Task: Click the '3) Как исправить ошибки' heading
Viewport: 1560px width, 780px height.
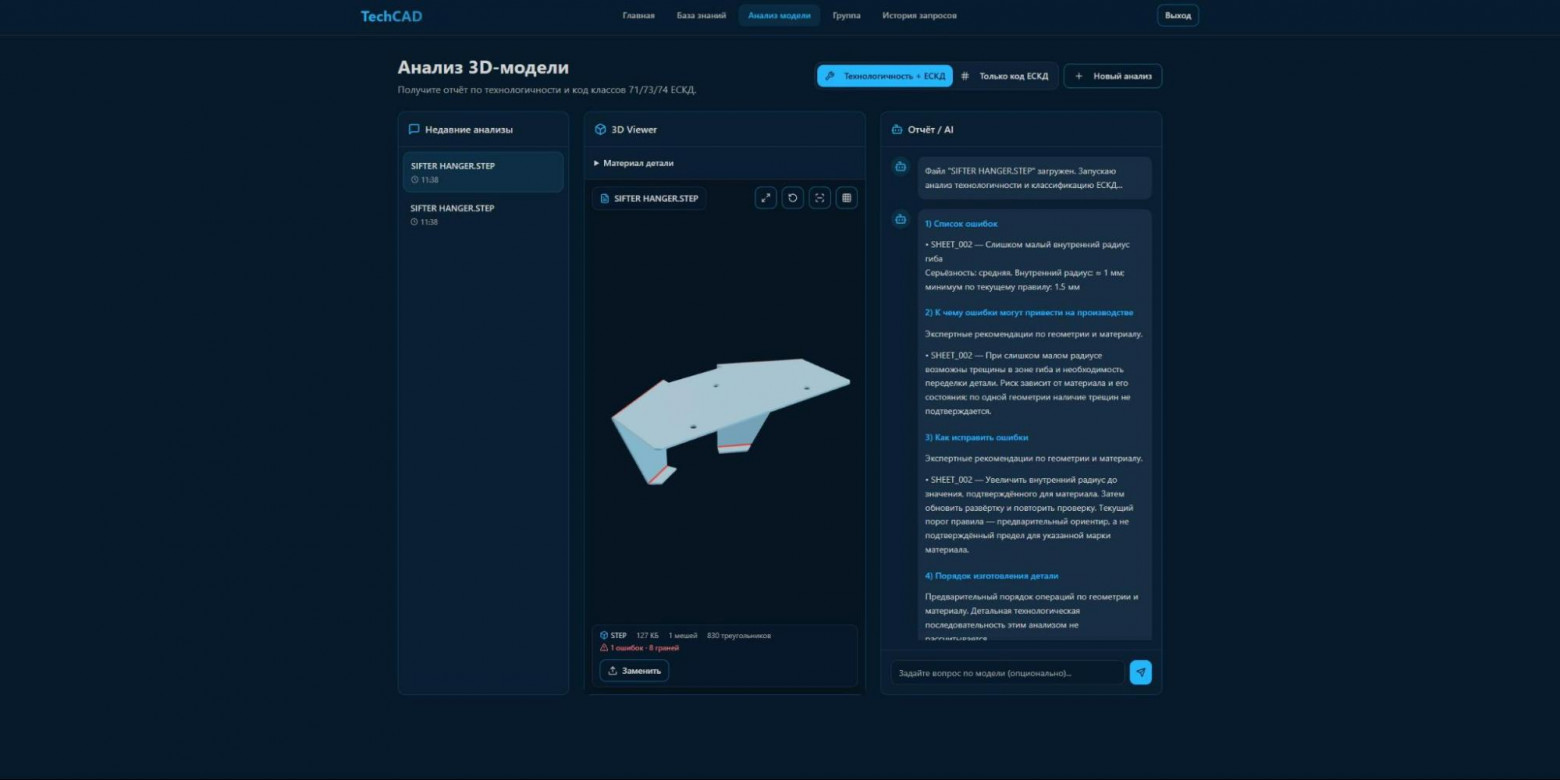Action: point(976,438)
